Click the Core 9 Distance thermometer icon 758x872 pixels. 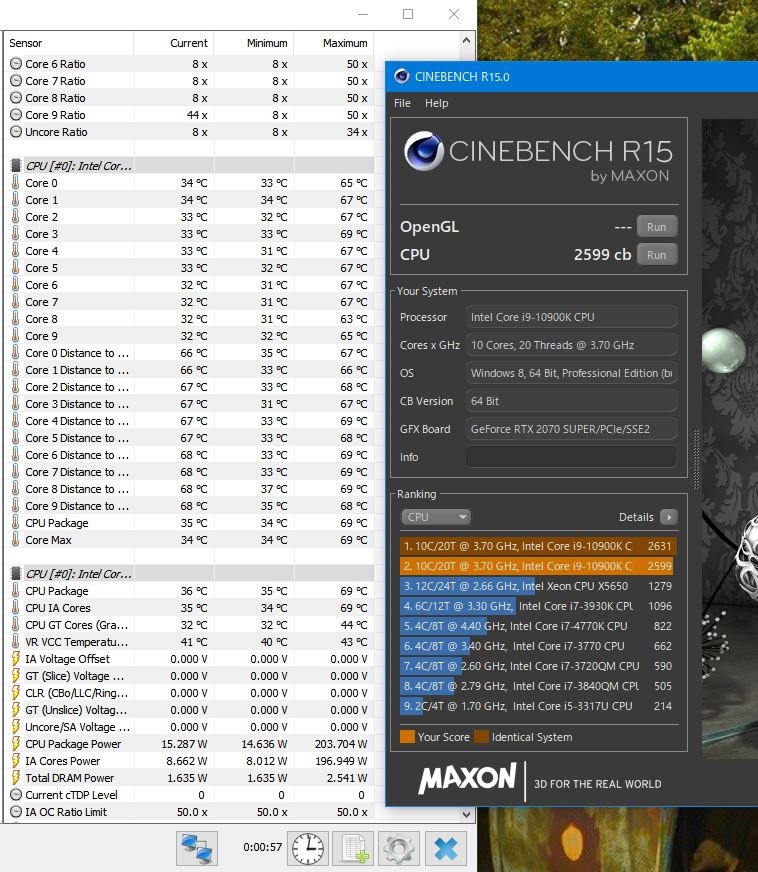[x=16, y=506]
